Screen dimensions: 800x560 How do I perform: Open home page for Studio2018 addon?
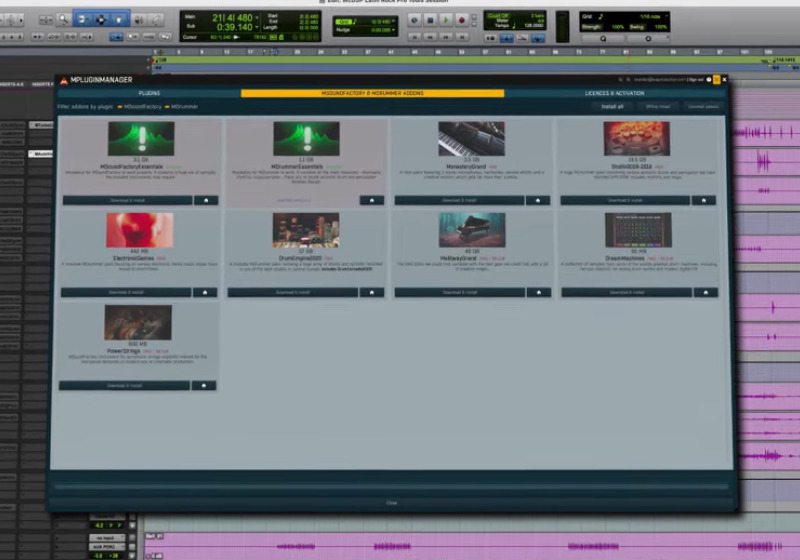coord(704,200)
